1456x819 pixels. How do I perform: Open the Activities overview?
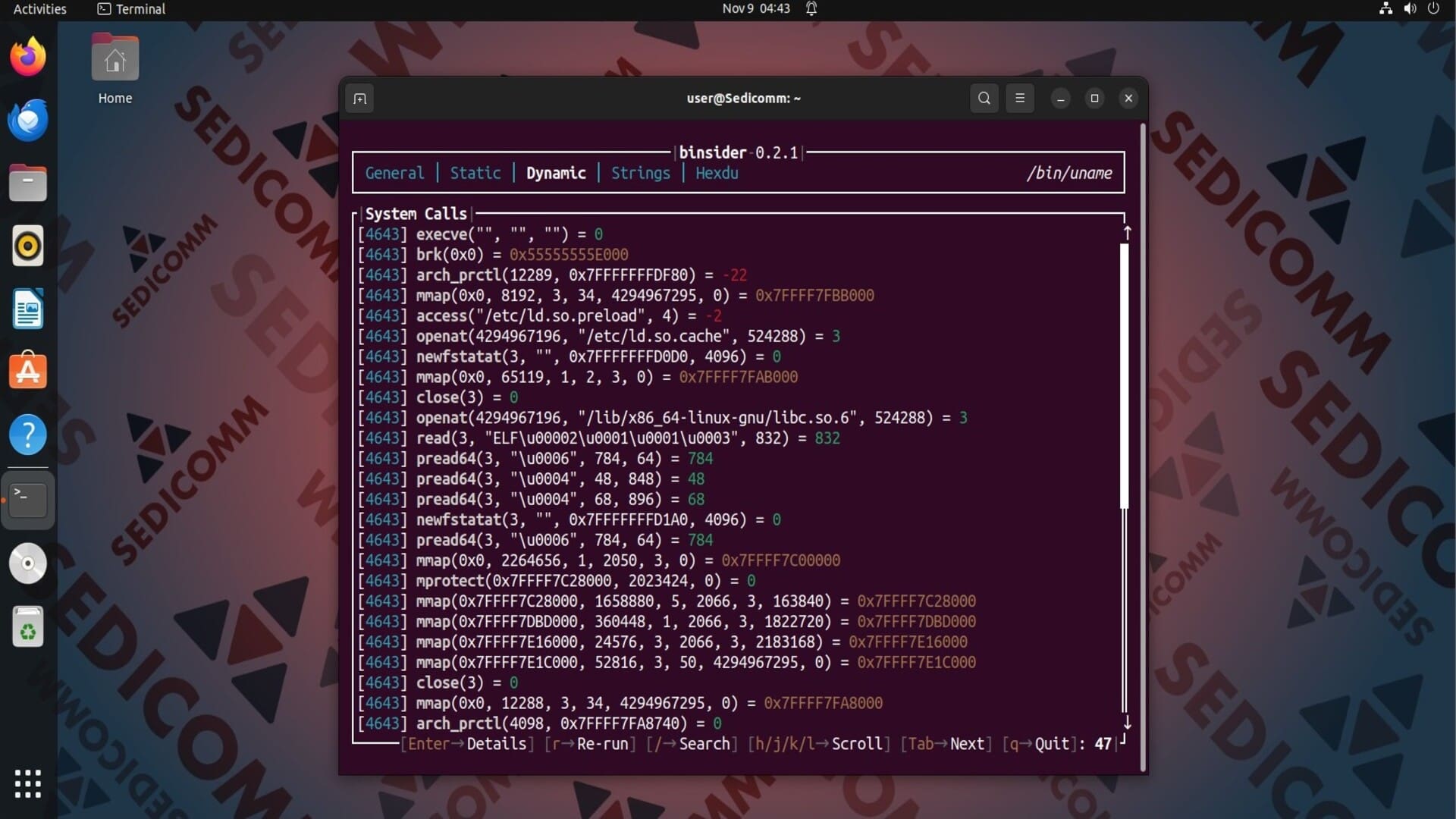(39, 9)
